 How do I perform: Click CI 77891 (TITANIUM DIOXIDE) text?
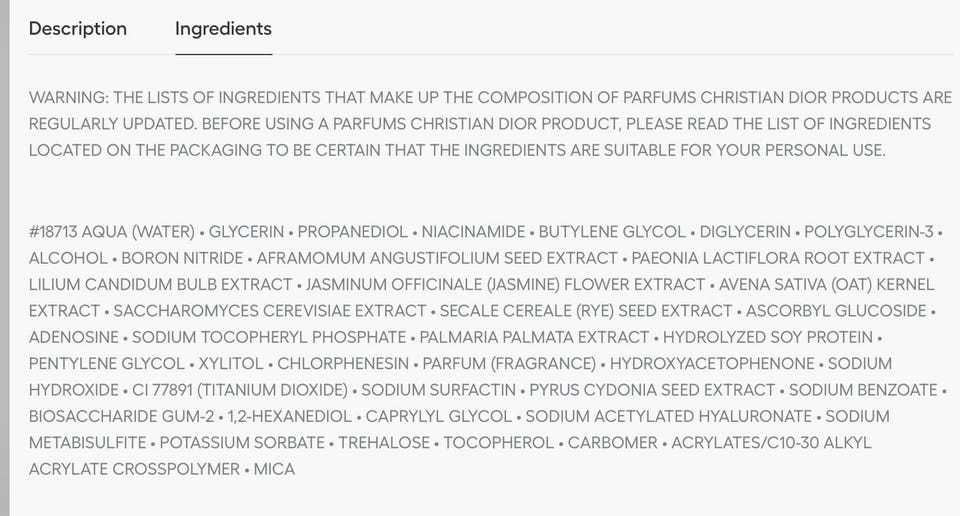pos(239,390)
